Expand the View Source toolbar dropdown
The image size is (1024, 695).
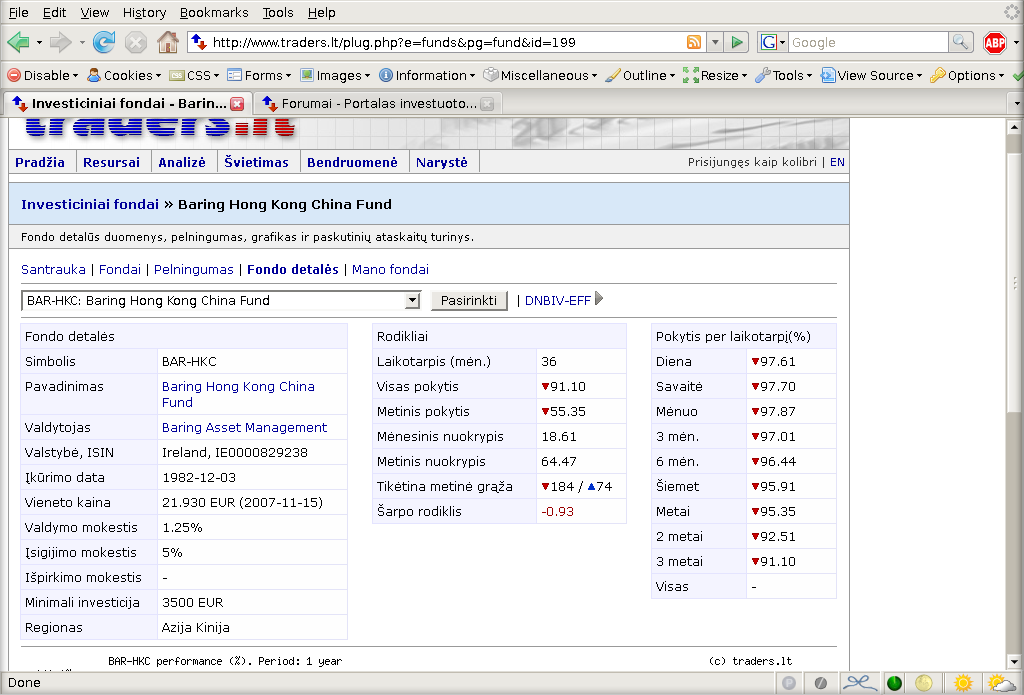coord(872,76)
